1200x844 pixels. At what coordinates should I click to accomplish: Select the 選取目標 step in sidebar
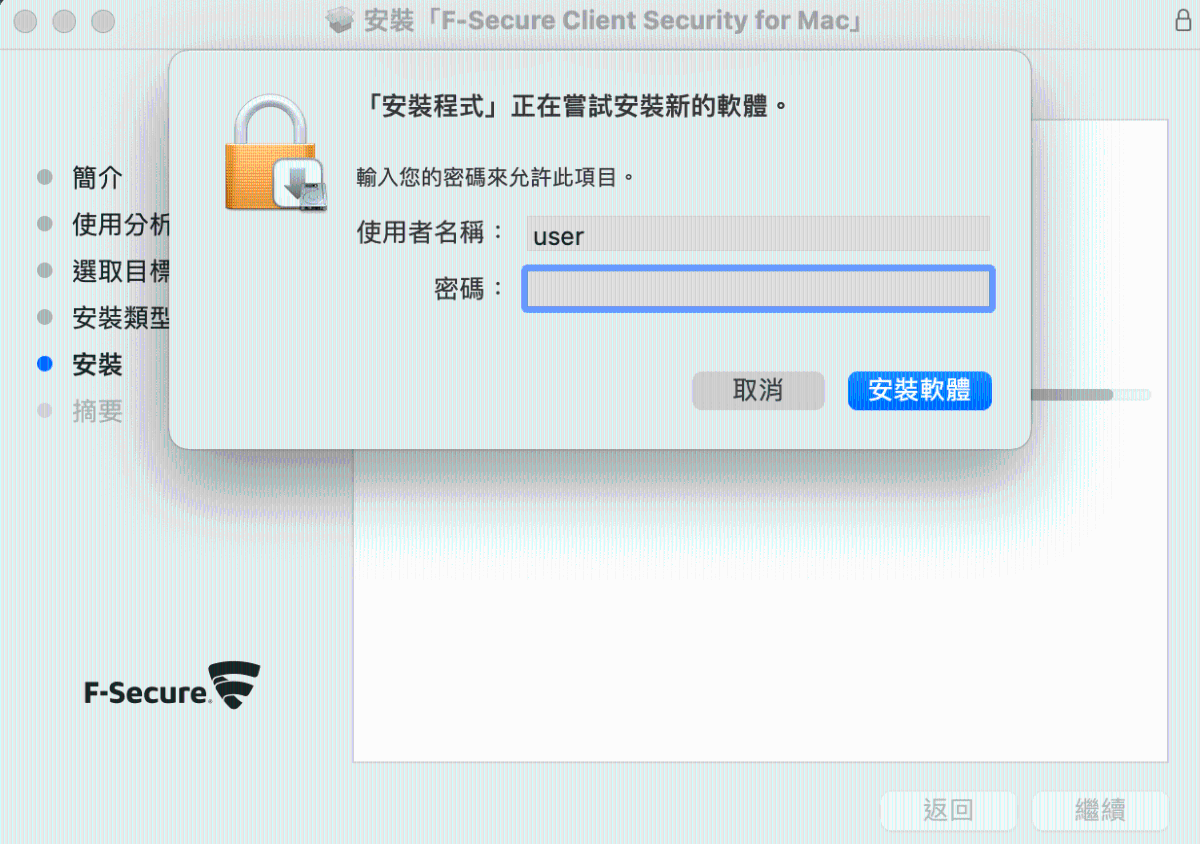[121, 271]
